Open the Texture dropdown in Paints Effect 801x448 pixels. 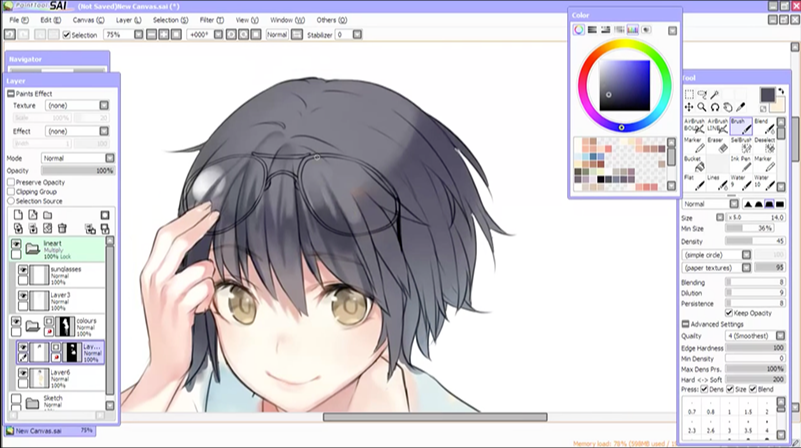click(73, 105)
